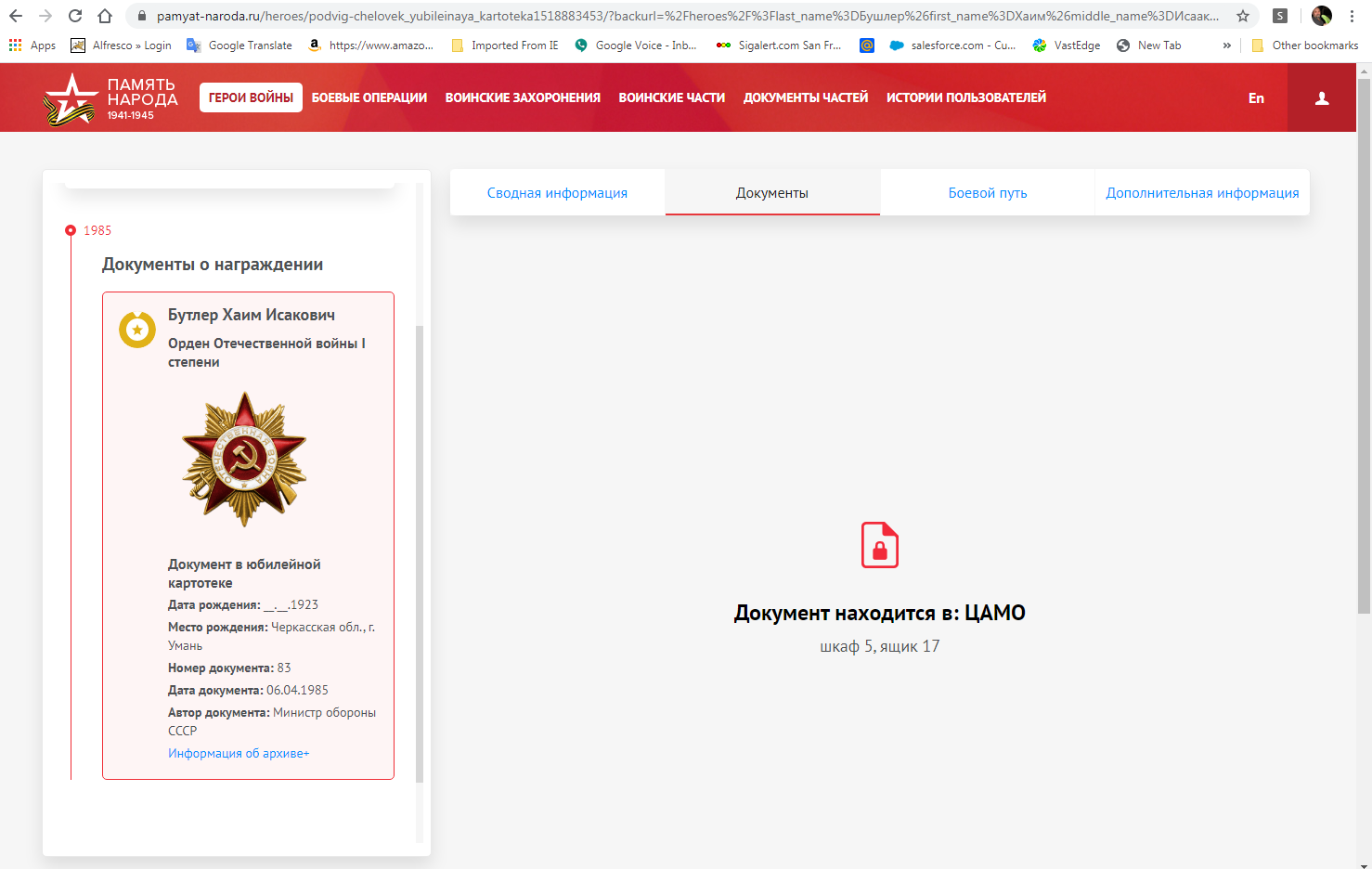Go to the browser home page
The width and height of the screenshot is (1372, 869).
click(x=105, y=16)
